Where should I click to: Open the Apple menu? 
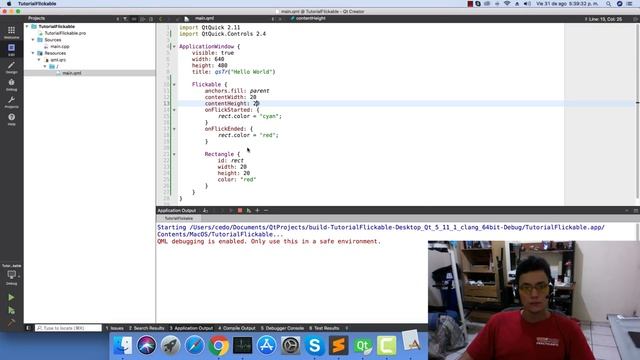coord(9,4)
